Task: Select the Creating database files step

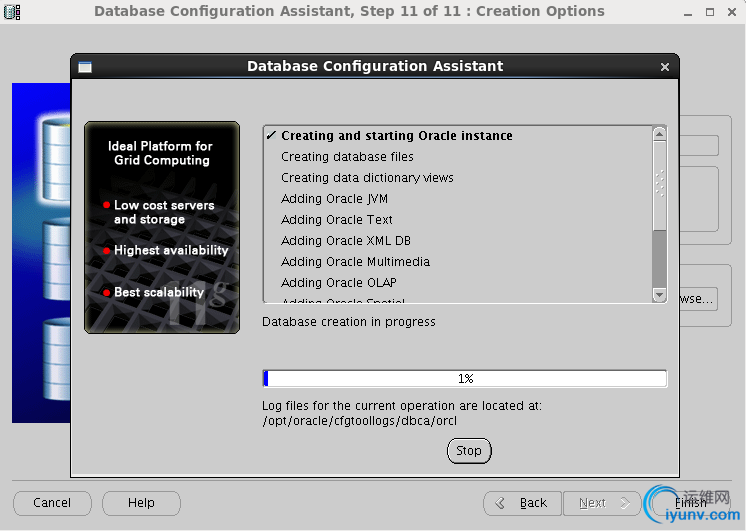Action: click(347, 157)
